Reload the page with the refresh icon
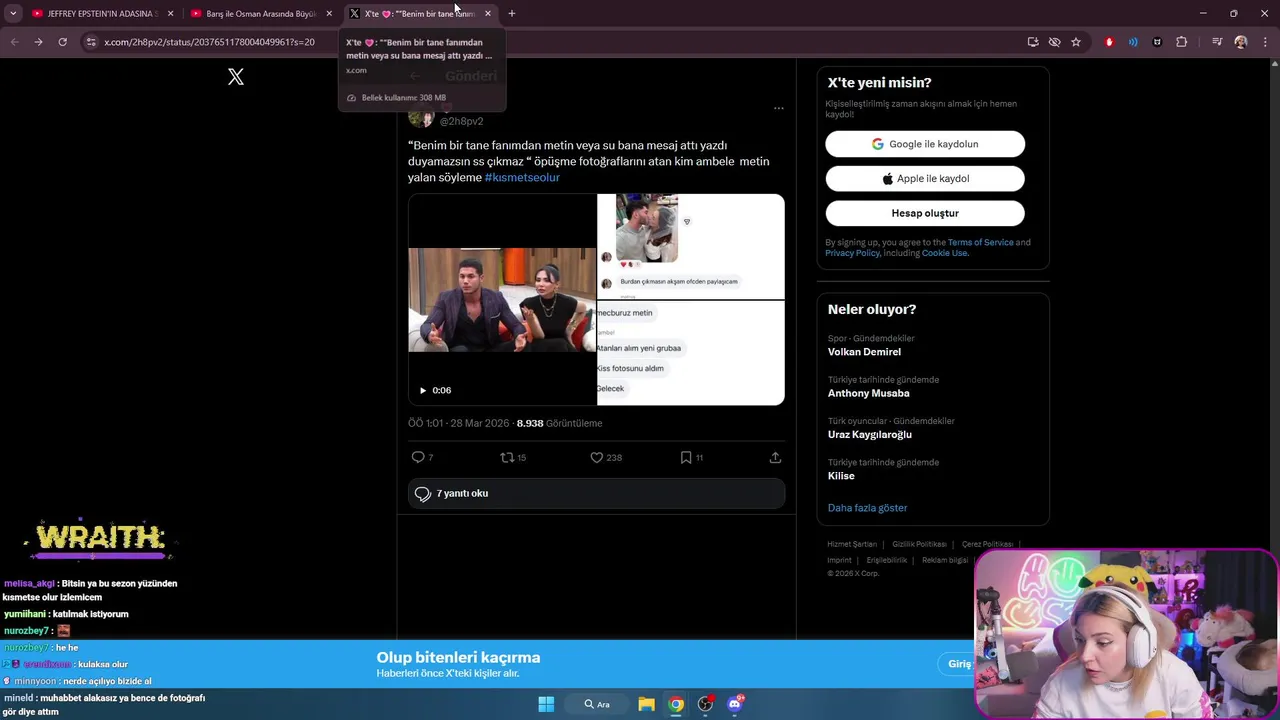 pos(62,42)
